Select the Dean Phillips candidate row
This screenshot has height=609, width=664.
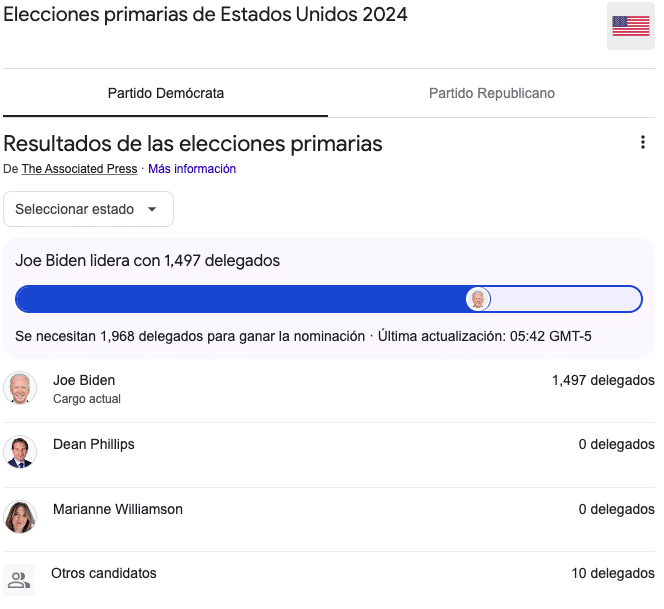(329, 453)
